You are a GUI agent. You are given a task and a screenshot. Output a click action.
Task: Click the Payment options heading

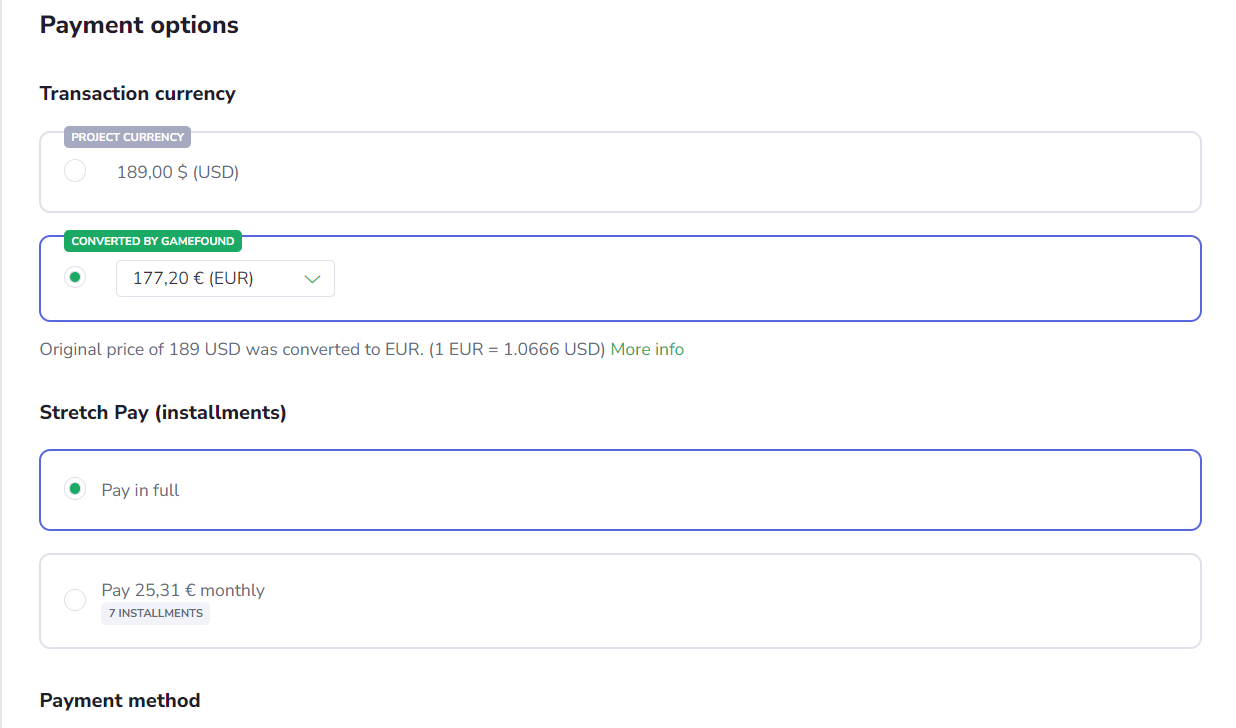tap(139, 25)
